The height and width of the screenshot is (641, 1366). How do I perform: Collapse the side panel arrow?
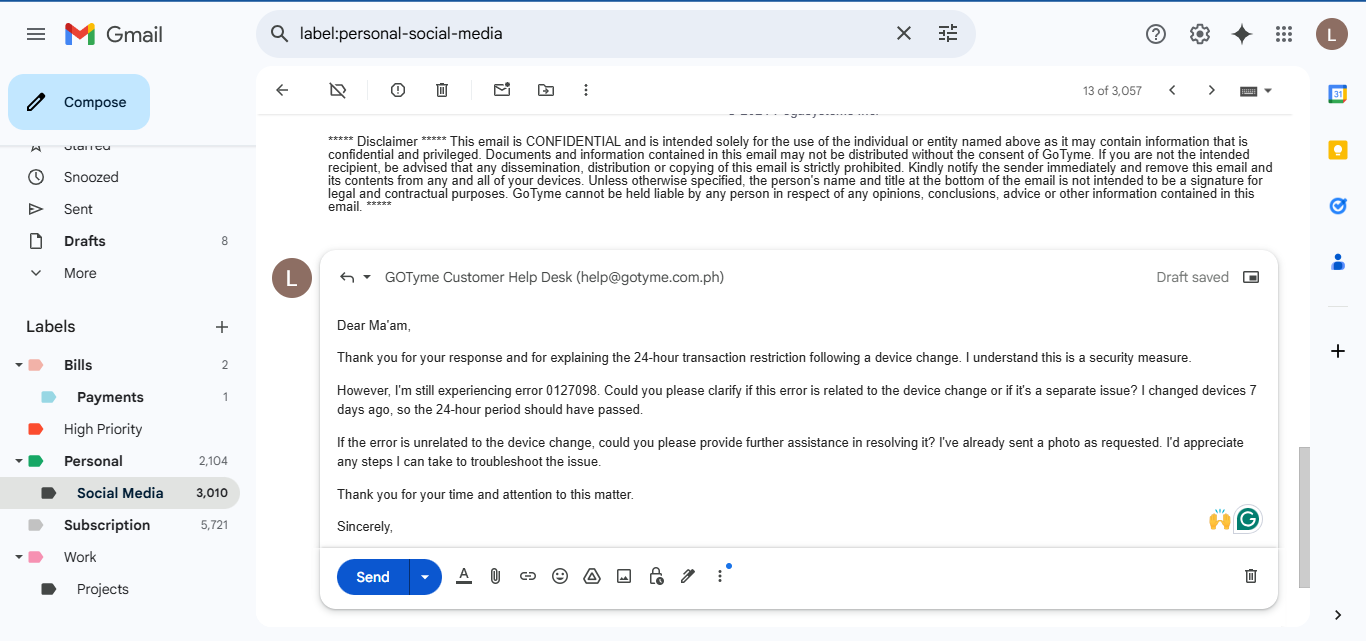(x=1338, y=614)
